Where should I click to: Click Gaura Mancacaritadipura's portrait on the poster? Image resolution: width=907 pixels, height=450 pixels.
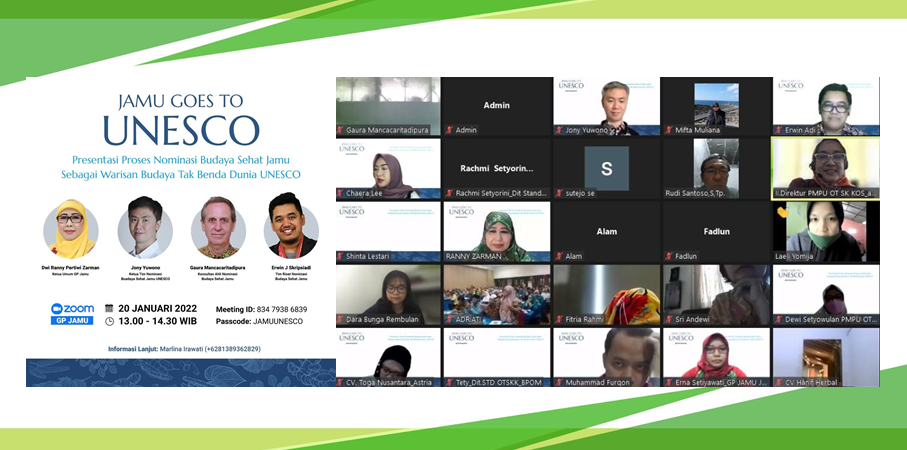(218, 228)
